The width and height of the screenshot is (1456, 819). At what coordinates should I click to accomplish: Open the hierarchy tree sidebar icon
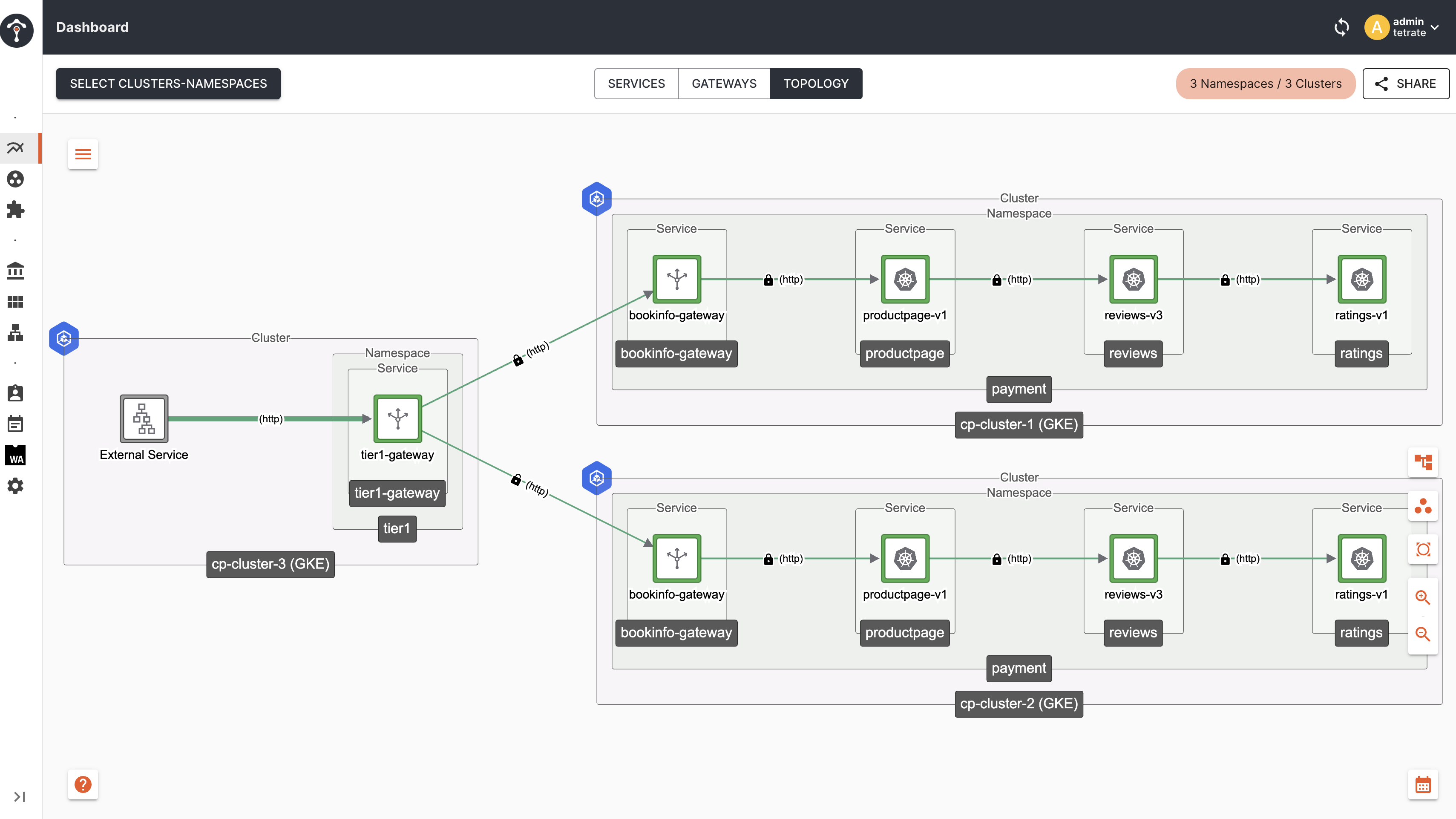pyautogui.click(x=15, y=332)
